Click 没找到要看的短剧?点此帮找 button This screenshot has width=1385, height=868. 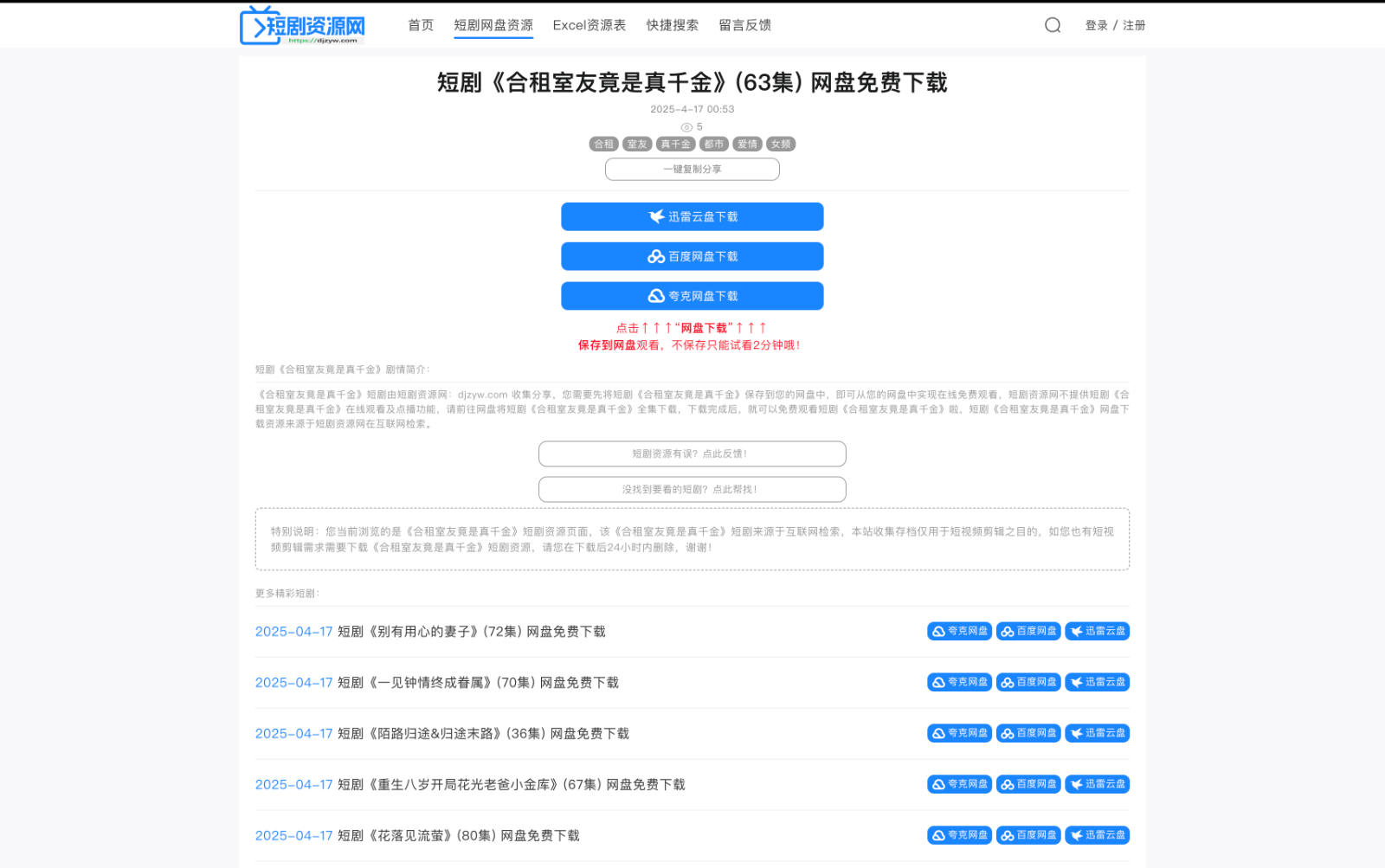(692, 489)
